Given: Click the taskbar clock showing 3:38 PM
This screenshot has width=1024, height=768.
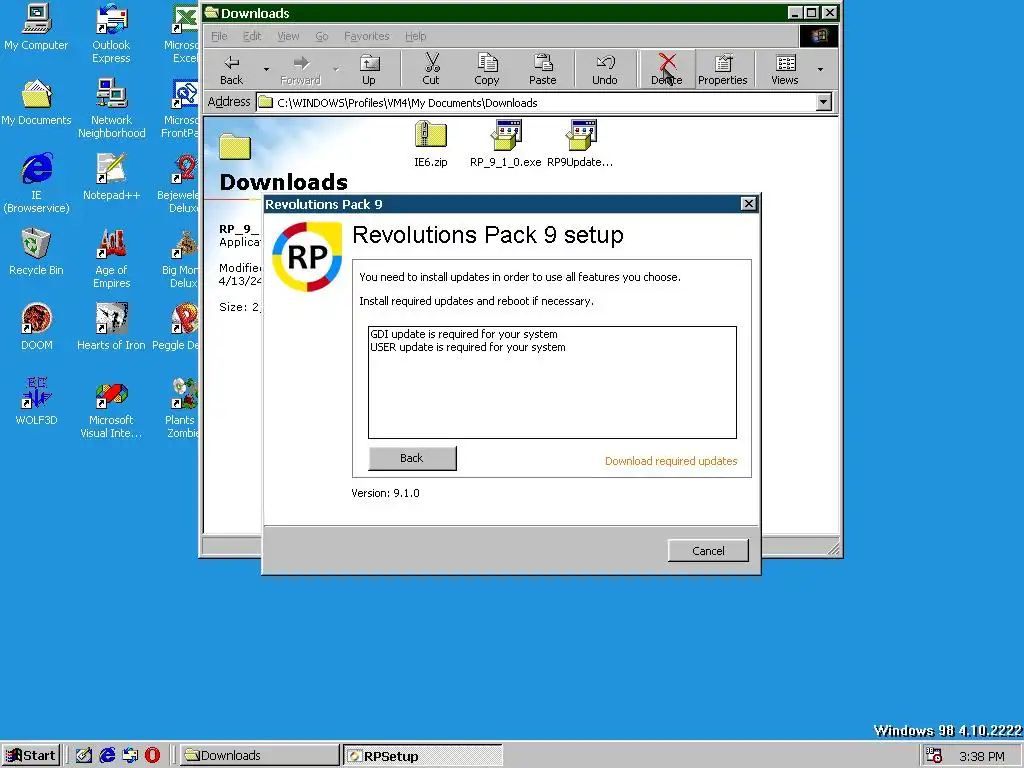Looking at the screenshot, I should click(982, 756).
